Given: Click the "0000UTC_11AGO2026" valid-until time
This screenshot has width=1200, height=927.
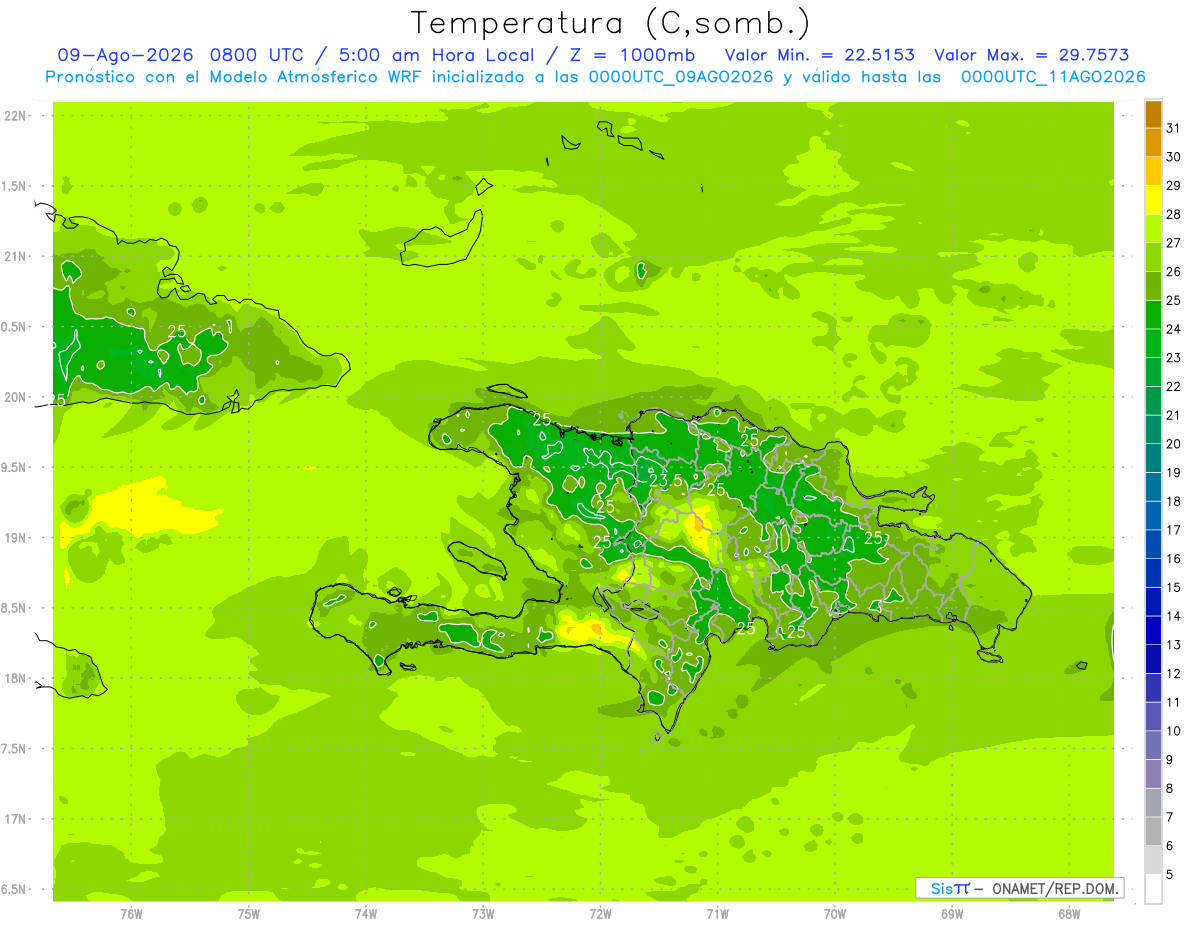Looking at the screenshot, I should [1053, 76].
